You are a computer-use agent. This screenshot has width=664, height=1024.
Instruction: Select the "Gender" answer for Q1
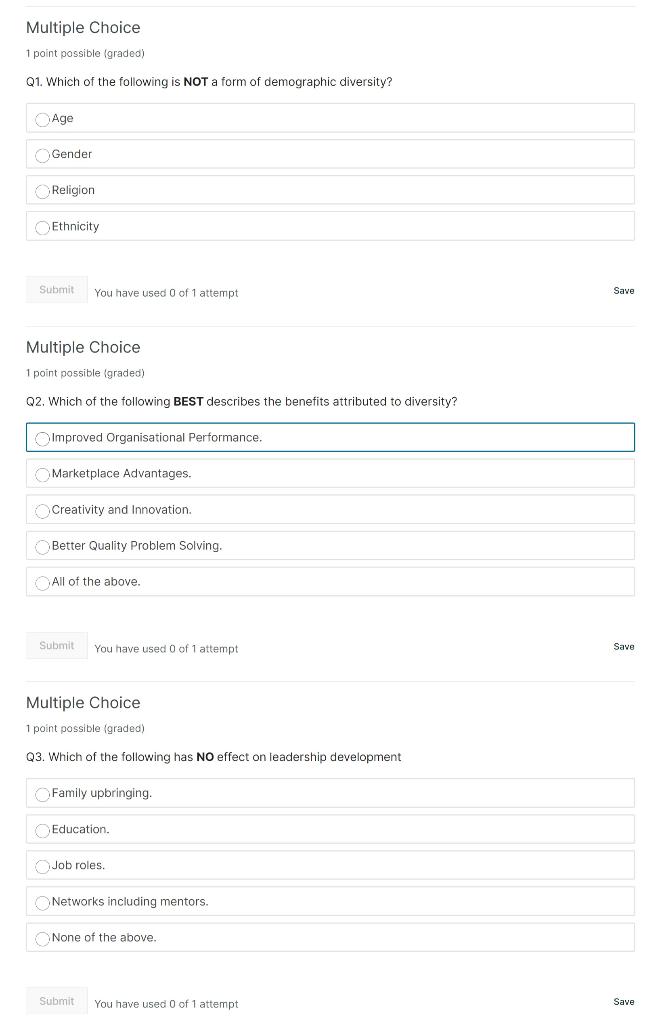pos(42,155)
